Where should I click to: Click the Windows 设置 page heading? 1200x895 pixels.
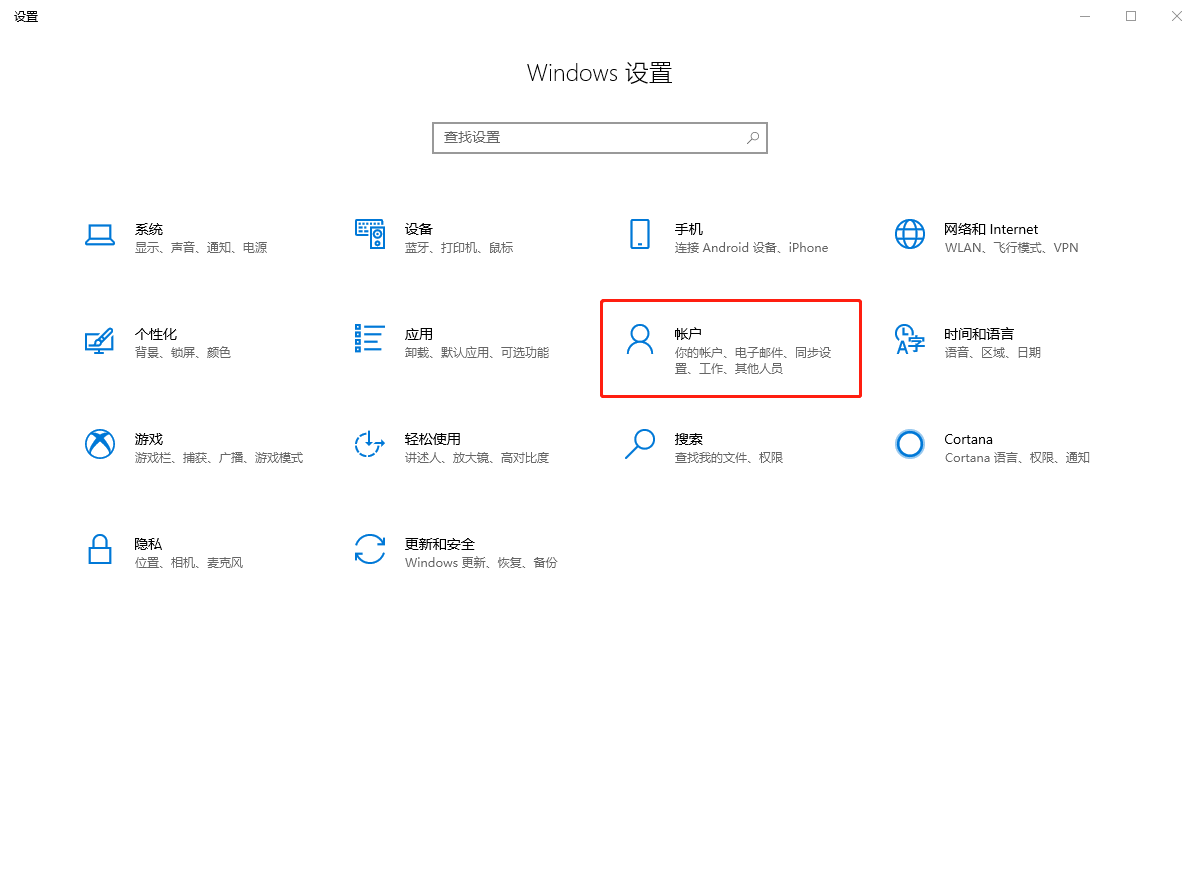pos(599,72)
